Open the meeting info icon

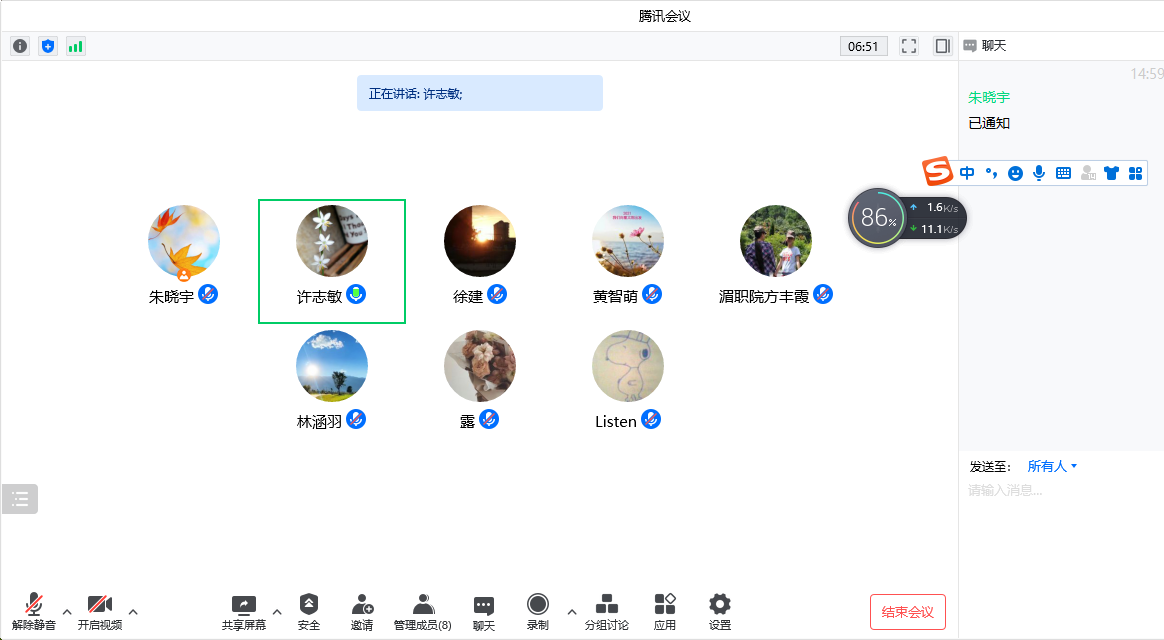pyautogui.click(x=20, y=46)
